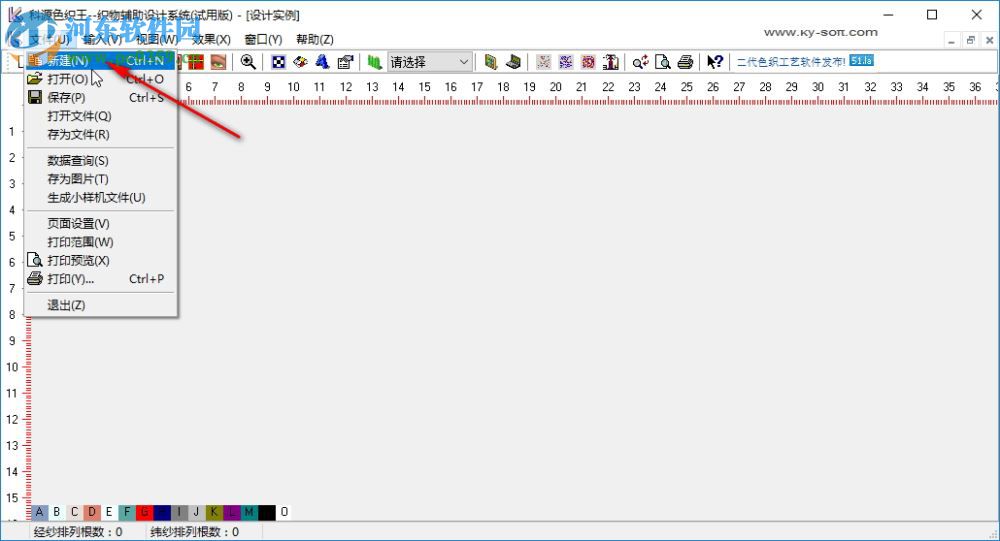Viewport: 1000px width, 541px height.
Task: Minimize the inner document window
Action: pyautogui.click(x=952, y=40)
